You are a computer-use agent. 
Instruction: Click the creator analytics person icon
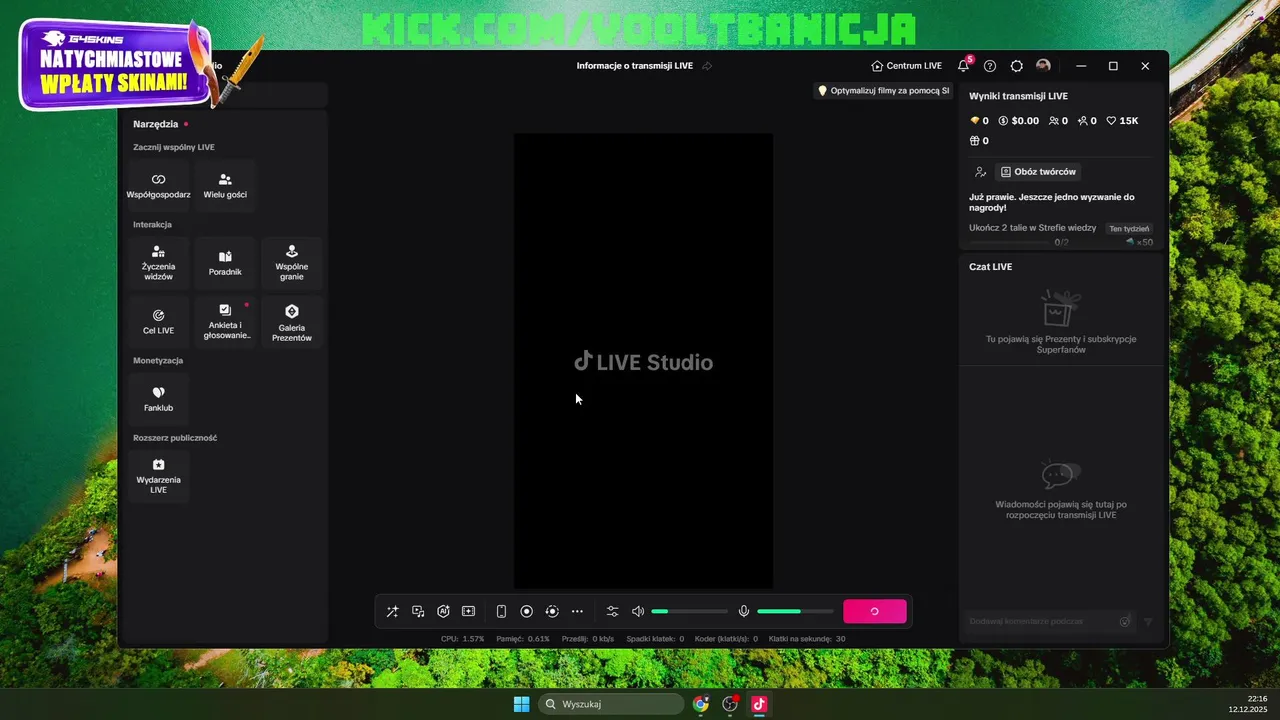point(980,172)
